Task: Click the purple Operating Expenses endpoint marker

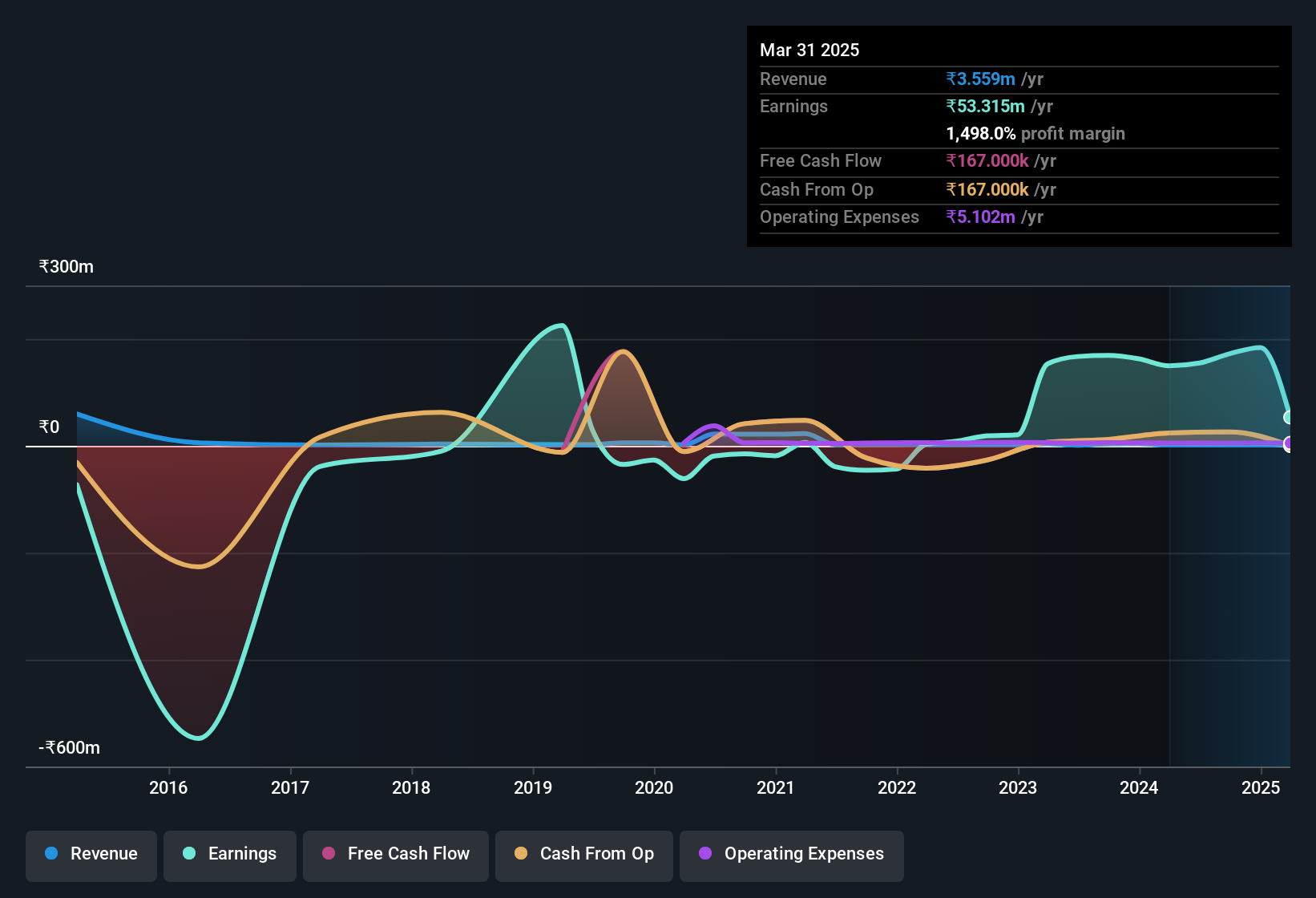Action: coord(1289,443)
